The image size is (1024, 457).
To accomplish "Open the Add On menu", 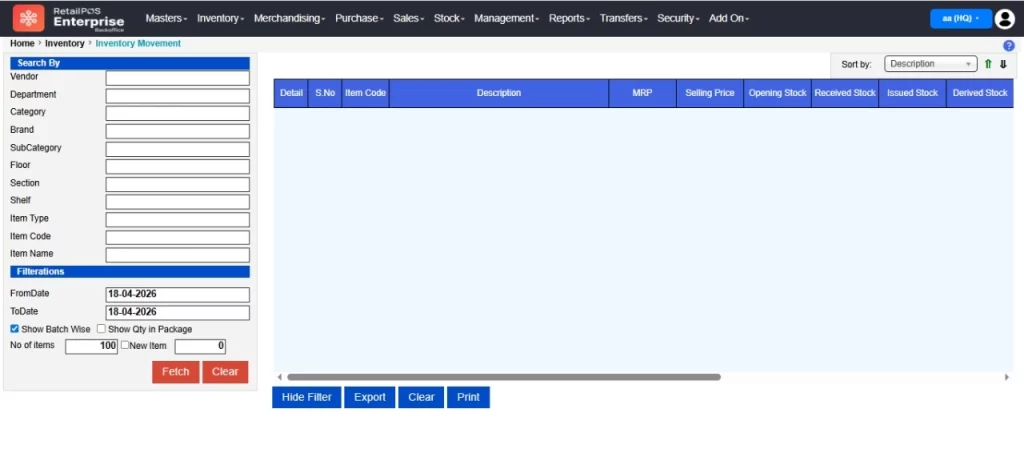I will 729,18.
